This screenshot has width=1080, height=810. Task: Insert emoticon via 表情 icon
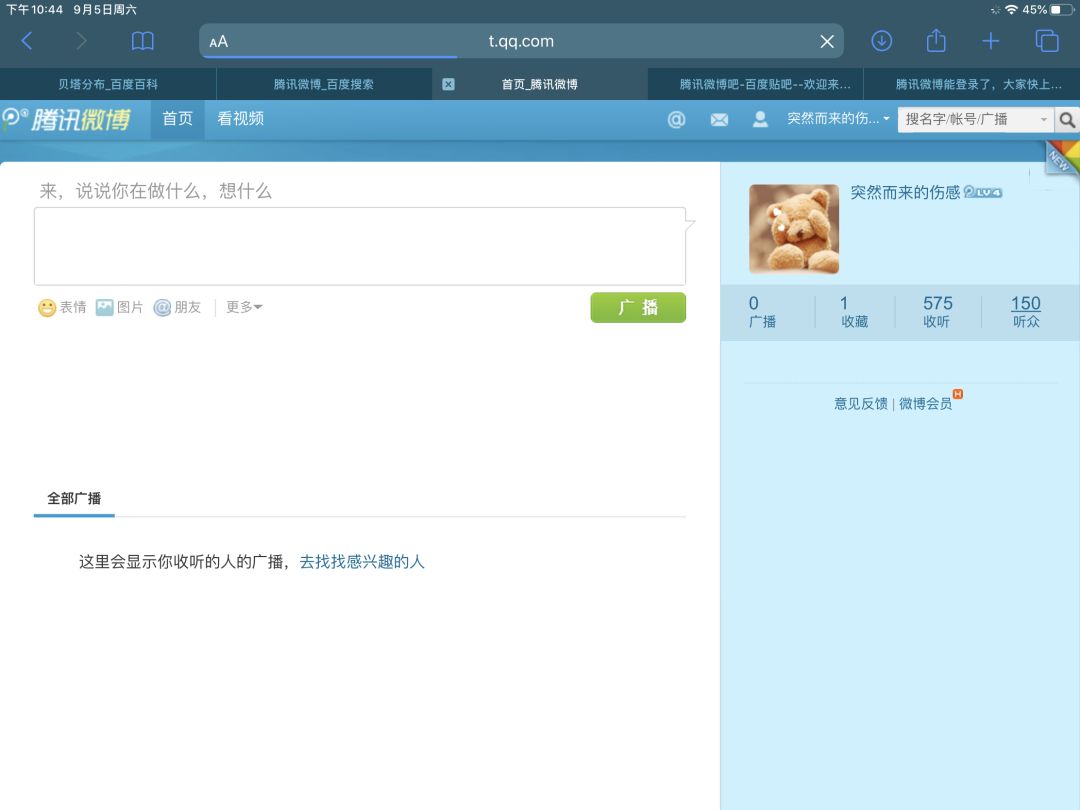click(x=62, y=307)
